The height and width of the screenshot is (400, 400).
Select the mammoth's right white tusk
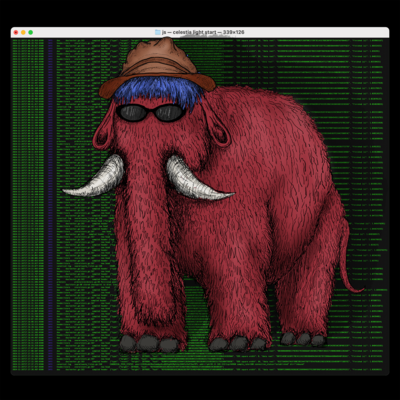pos(197,179)
